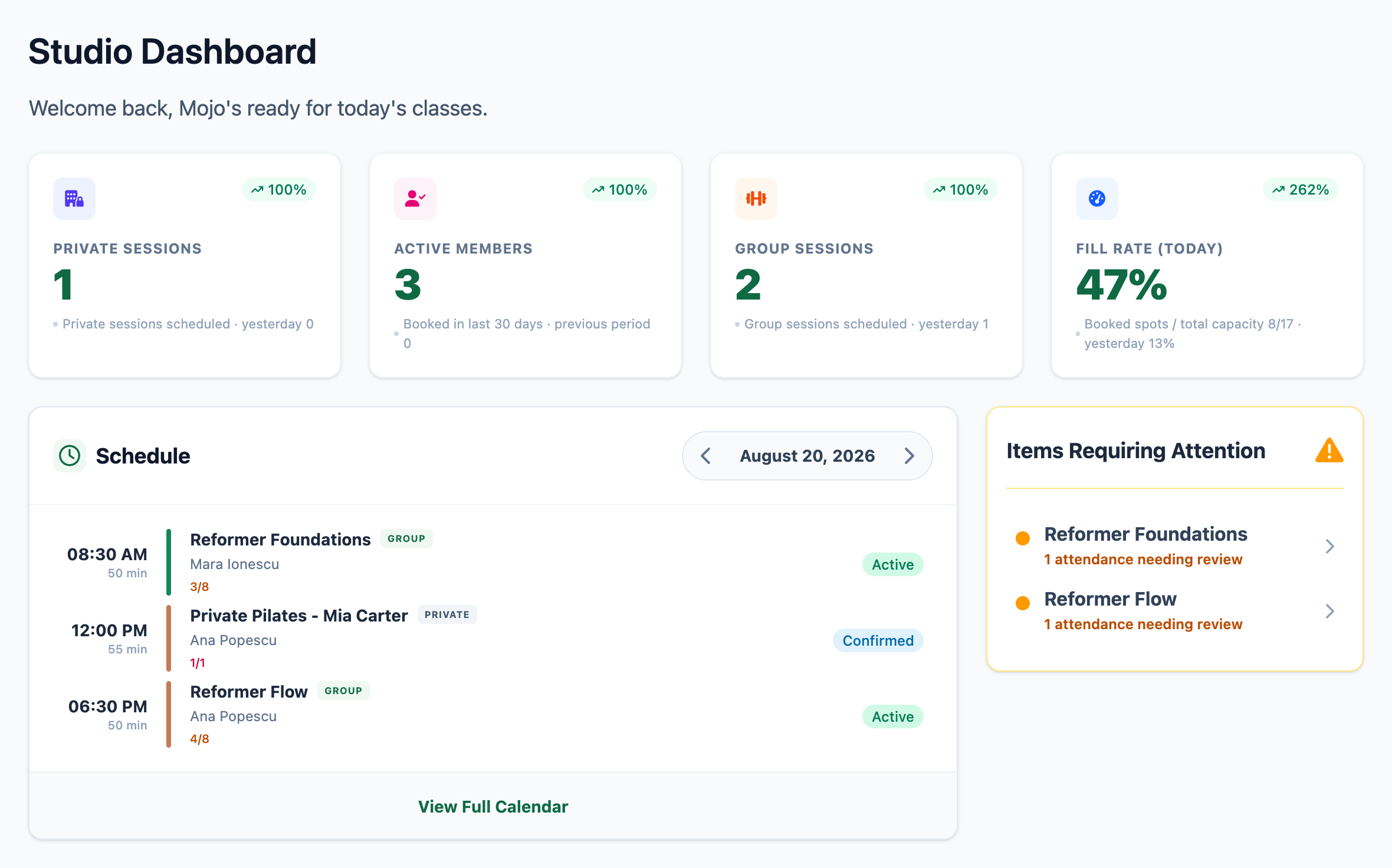Click instructor Ana Popescu on Reformer Flow
The width and height of the screenshot is (1392, 868).
[x=234, y=716]
